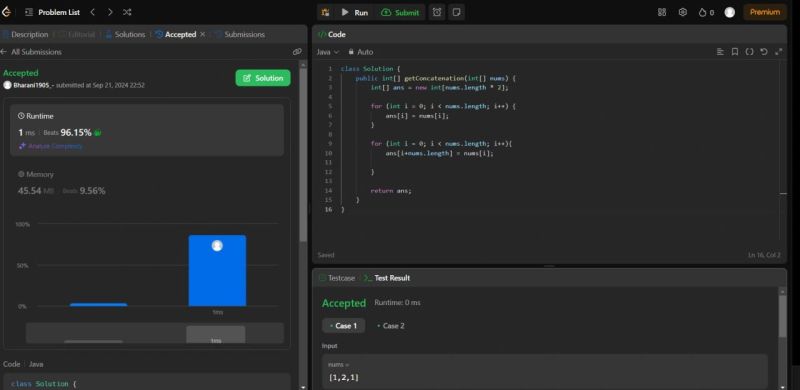Screen dimensions: 800x390
Task: Expand code editor to fullscreen
Action: (779, 52)
